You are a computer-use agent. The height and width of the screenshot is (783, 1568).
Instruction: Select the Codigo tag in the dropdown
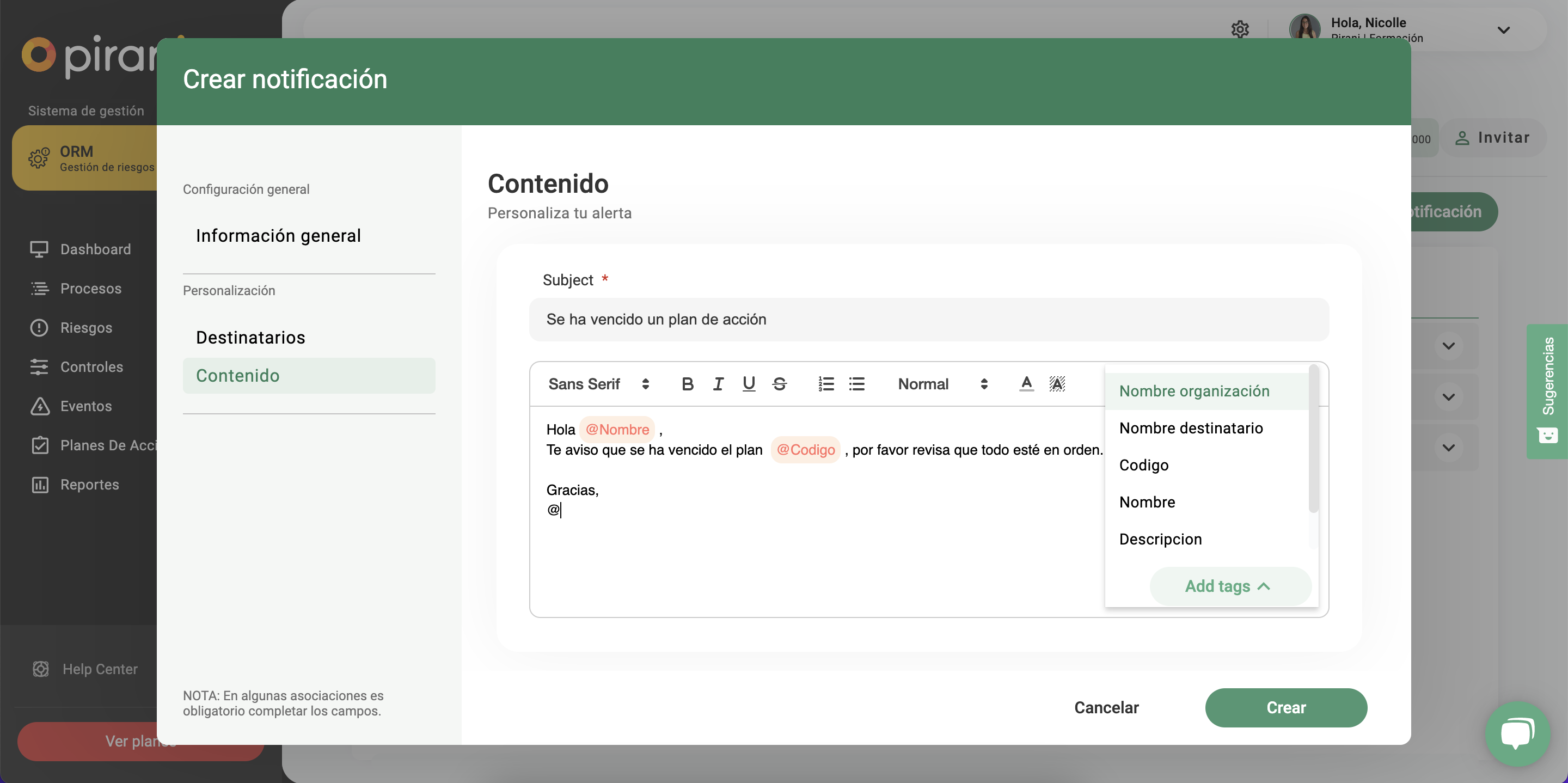pyautogui.click(x=1143, y=464)
